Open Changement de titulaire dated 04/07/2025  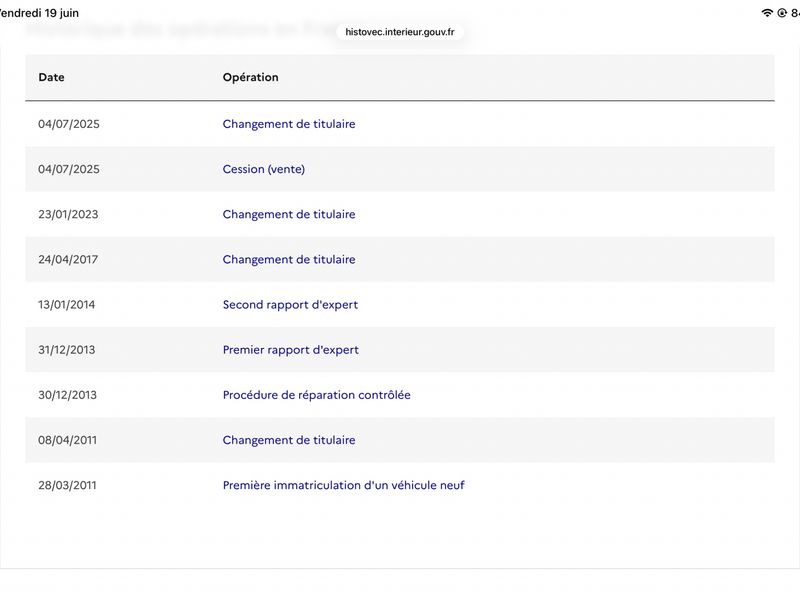pyautogui.click(x=289, y=124)
